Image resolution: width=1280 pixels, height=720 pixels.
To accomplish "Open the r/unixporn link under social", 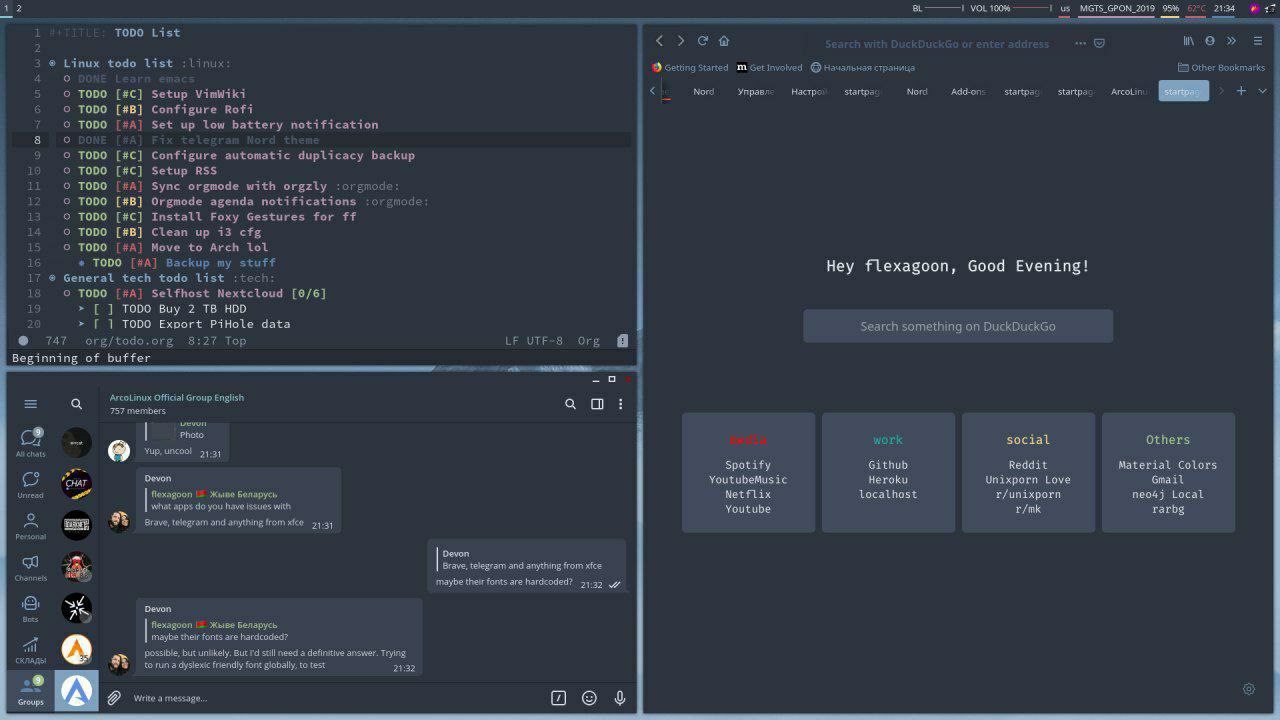I will 1028,494.
